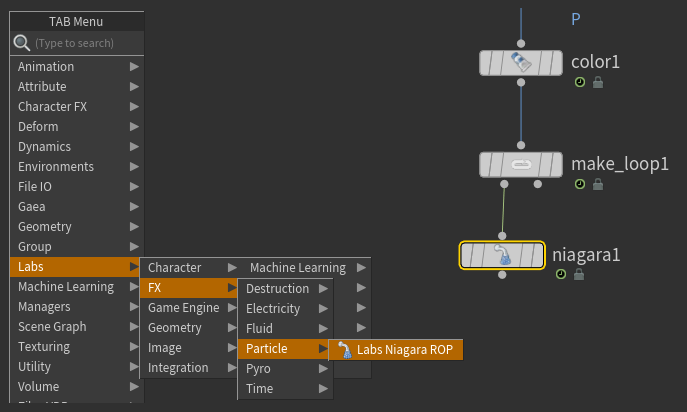Click the clock badge under make_loop1
The height and width of the screenshot is (412, 687).
click(x=580, y=184)
